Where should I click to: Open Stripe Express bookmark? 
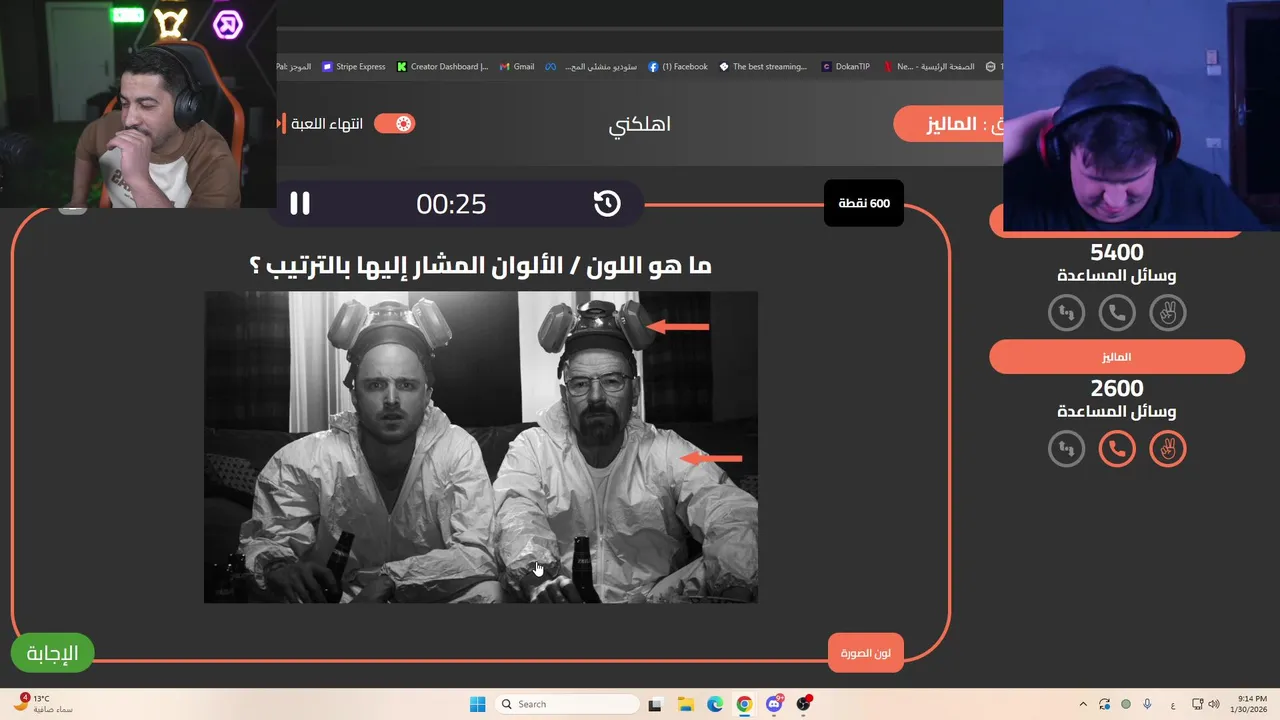[354, 67]
